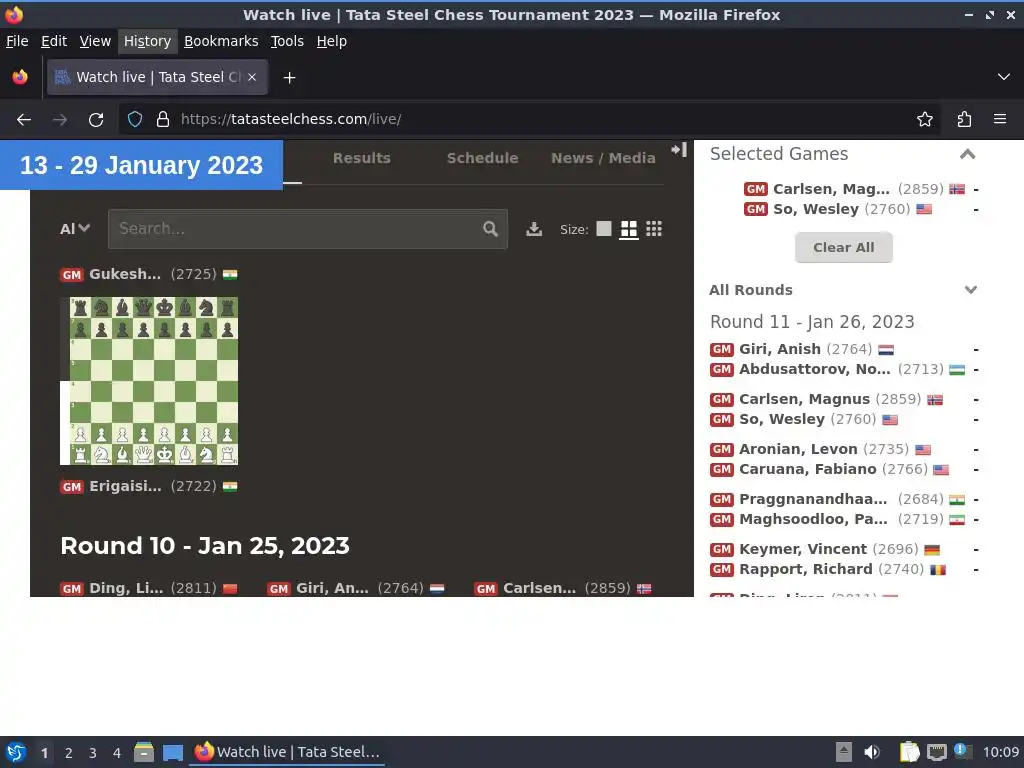Image resolution: width=1024 pixels, height=768 pixels.
Task: Open the taskbar start menu icon
Action: point(16,752)
